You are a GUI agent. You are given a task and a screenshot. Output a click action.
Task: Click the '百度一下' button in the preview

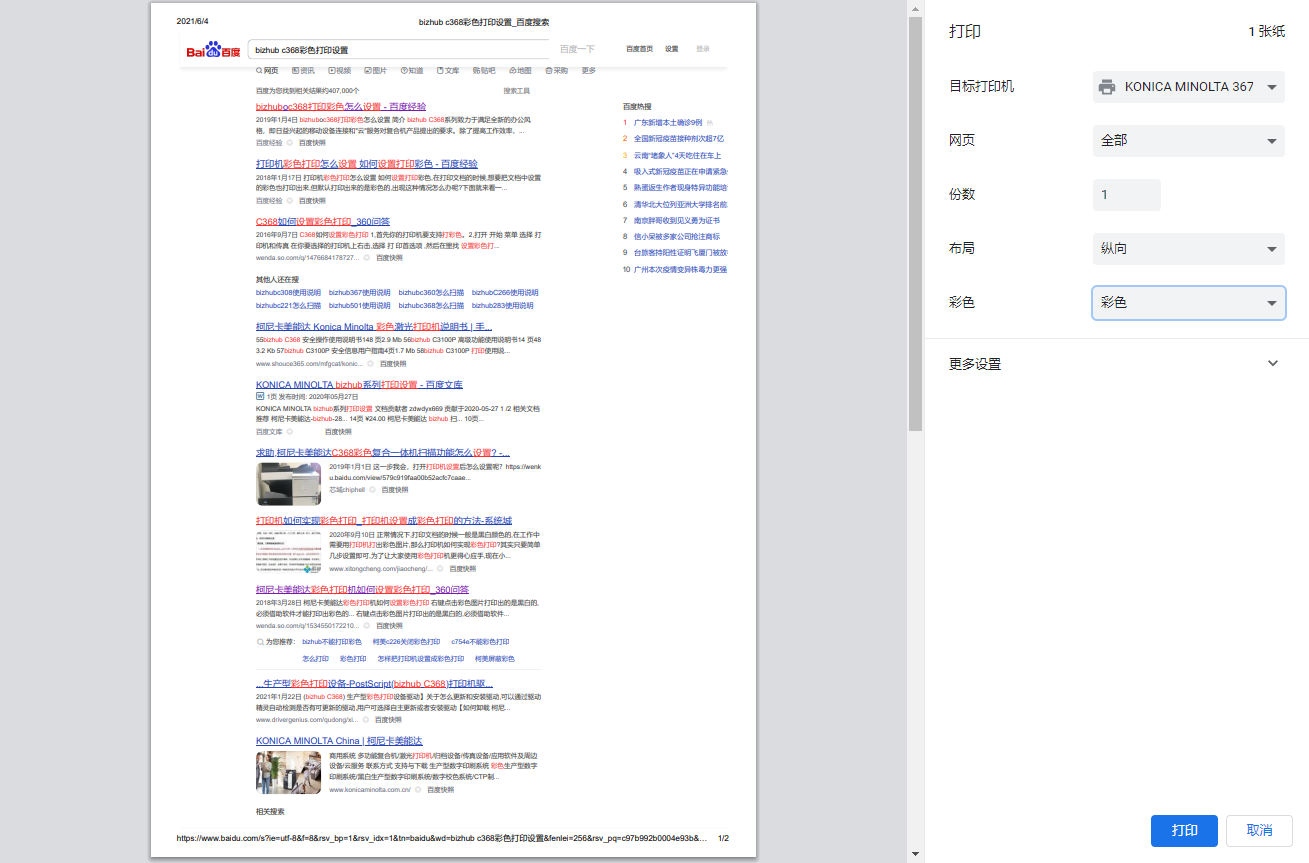pos(577,49)
